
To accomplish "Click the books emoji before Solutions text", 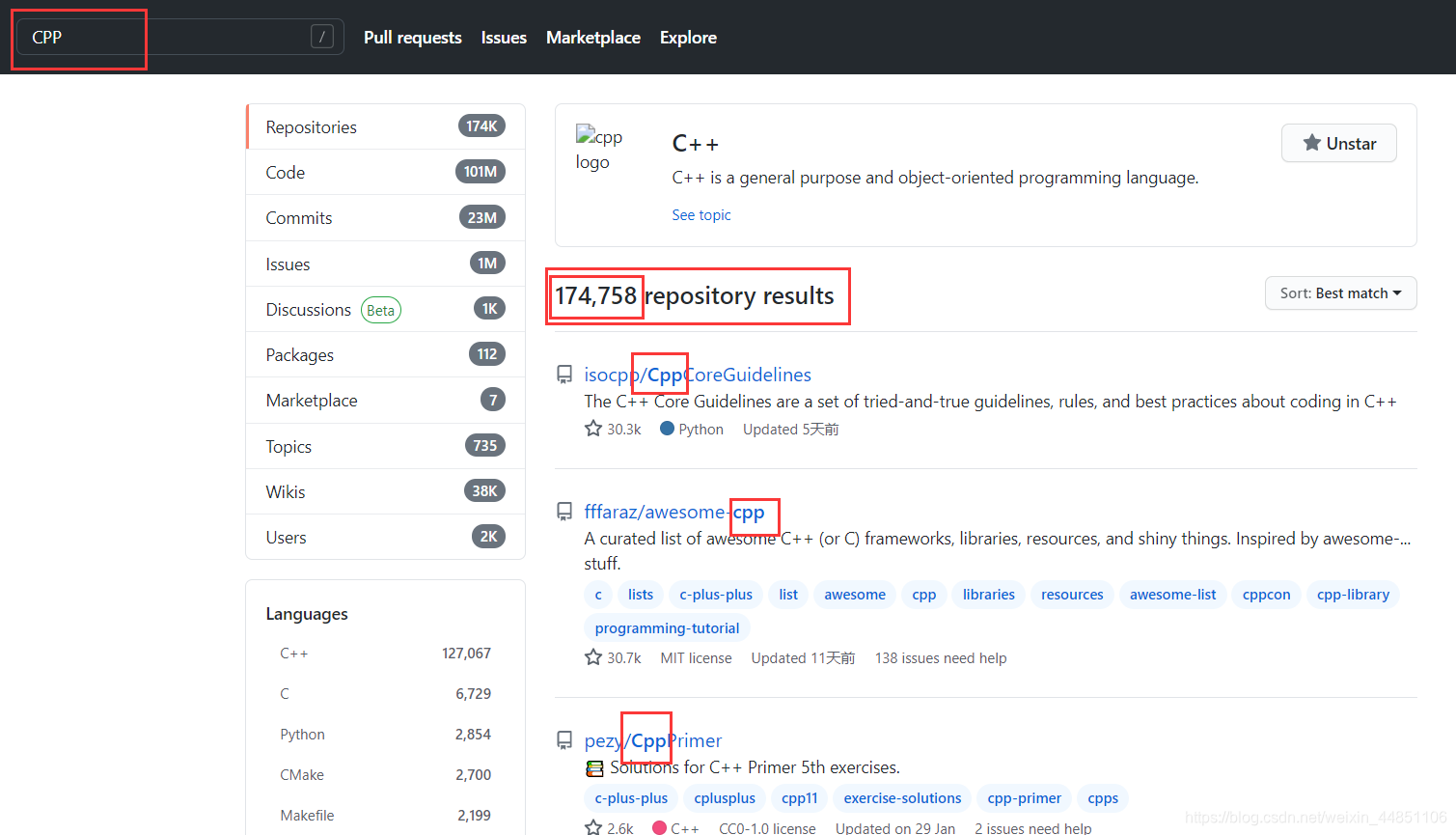I will tap(594, 768).
